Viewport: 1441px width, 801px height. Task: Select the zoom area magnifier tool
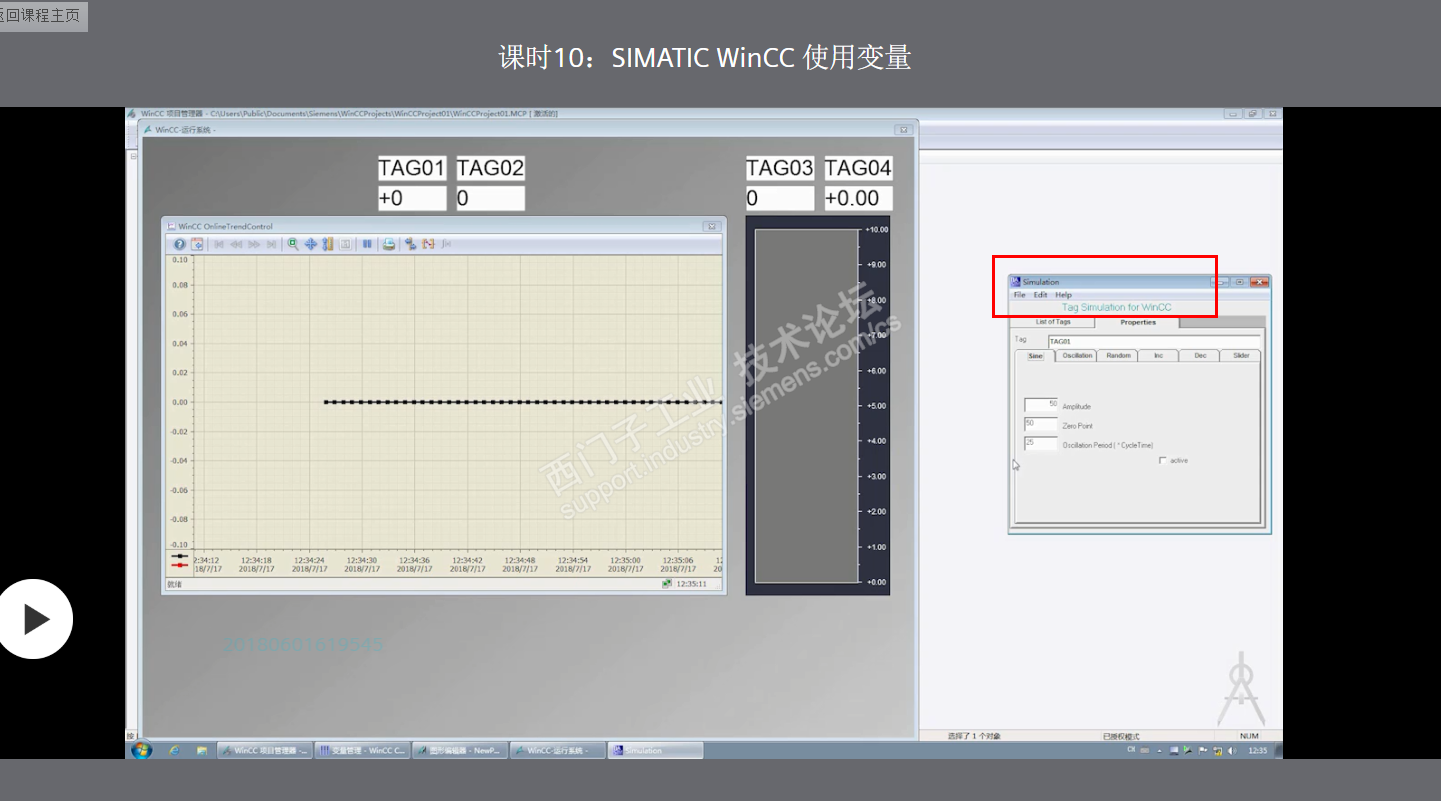(x=293, y=244)
